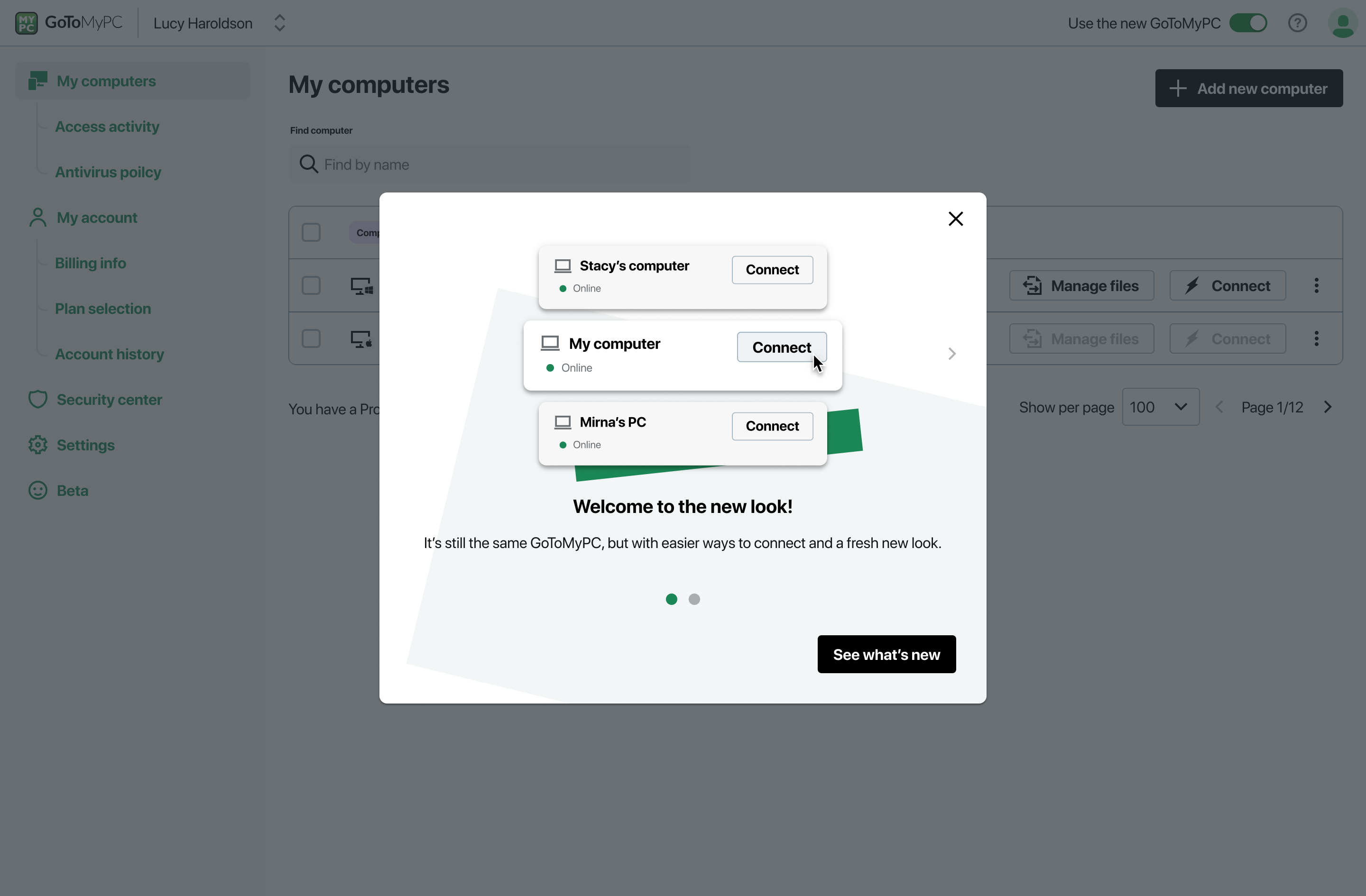Select the second carousel dot indicator
This screenshot has height=896, width=1366.
pos(694,599)
